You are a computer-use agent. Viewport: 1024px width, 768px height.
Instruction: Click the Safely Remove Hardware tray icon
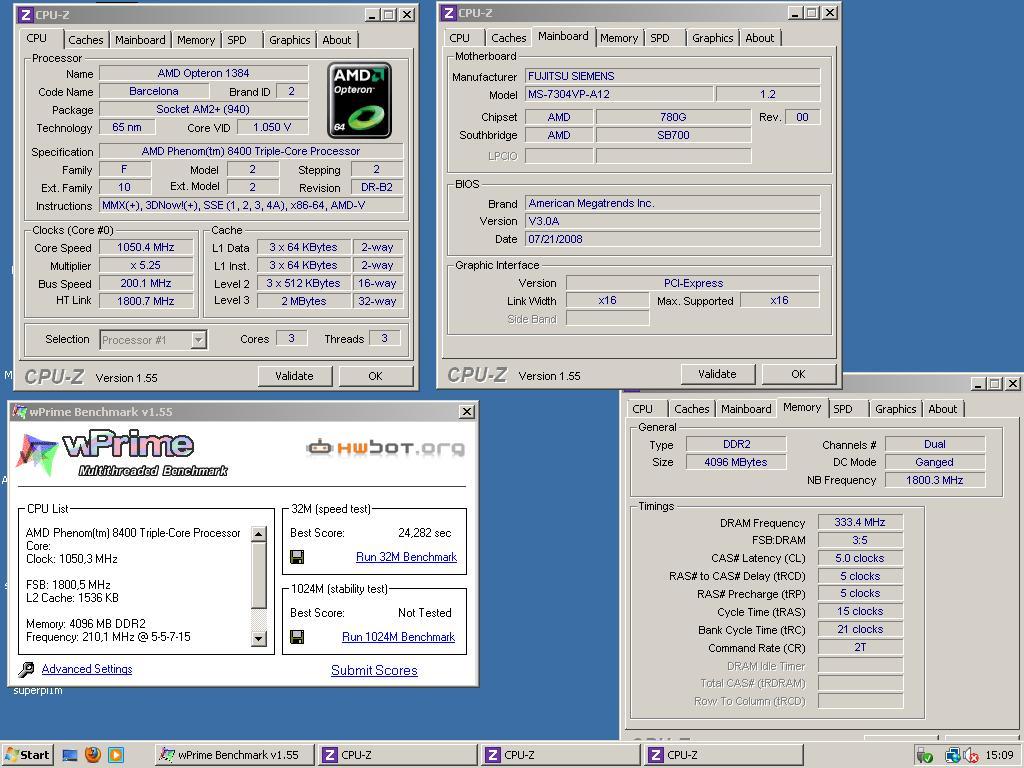924,756
